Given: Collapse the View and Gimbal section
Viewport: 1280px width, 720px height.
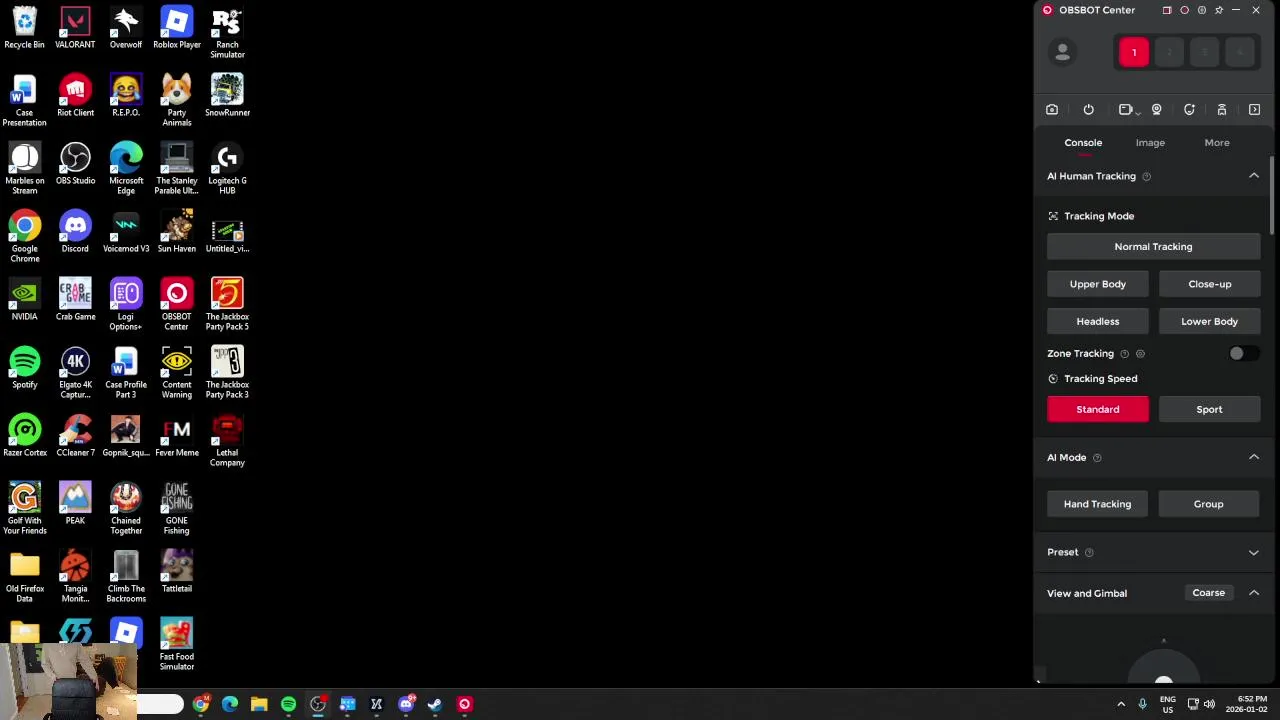Looking at the screenshot, I should pos(1254,593).
